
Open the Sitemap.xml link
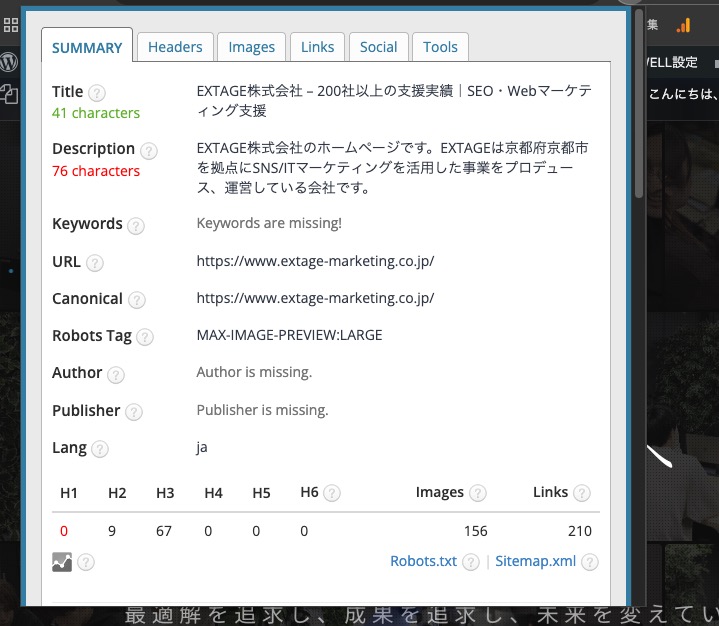(x=535, y=561)
